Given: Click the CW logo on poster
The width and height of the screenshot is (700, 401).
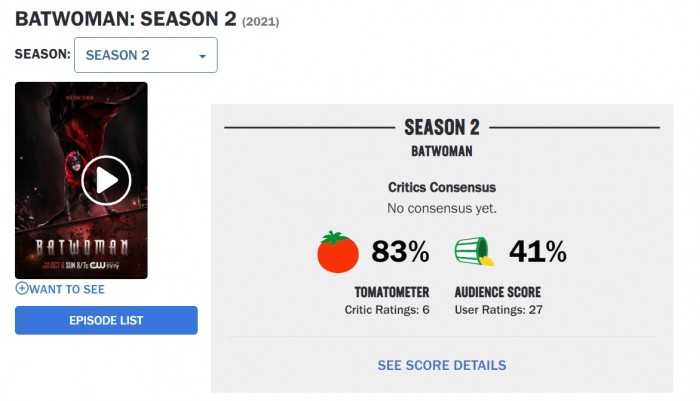Looking at the screenshot, I should 97,265.
